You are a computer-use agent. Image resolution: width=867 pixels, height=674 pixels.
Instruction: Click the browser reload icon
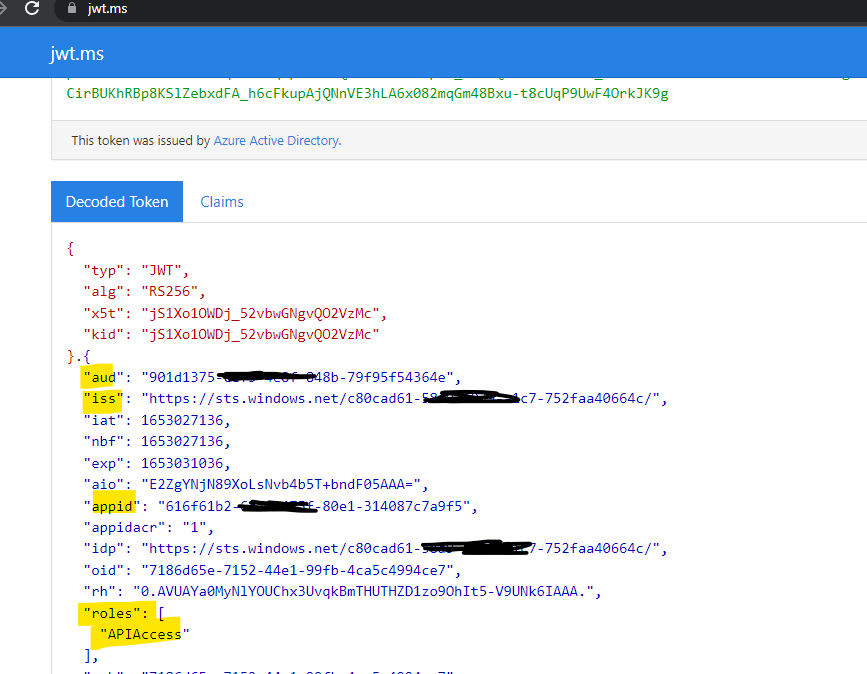pos(32,8)
